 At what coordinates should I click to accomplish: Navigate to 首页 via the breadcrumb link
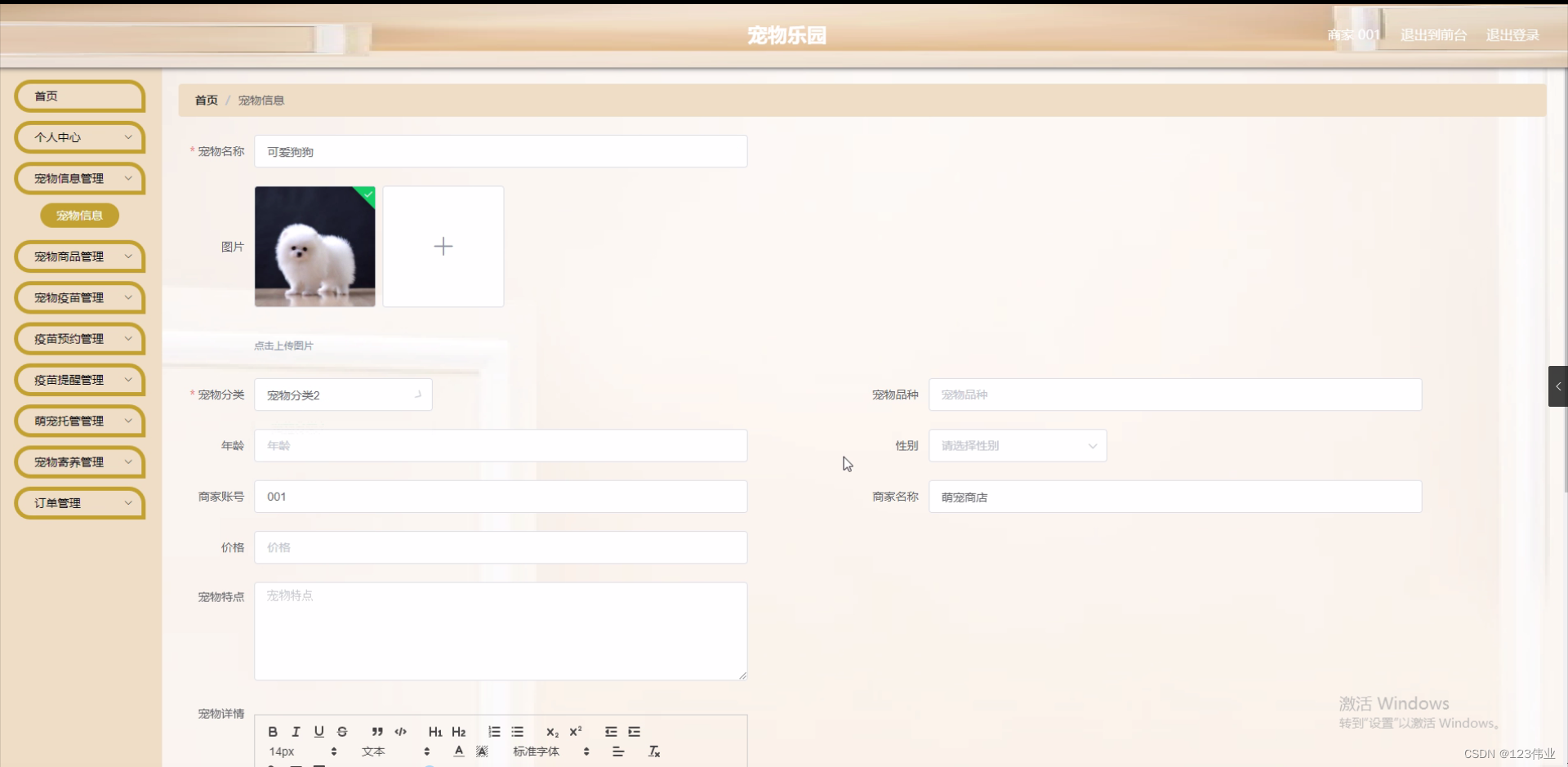click(206, 100)
